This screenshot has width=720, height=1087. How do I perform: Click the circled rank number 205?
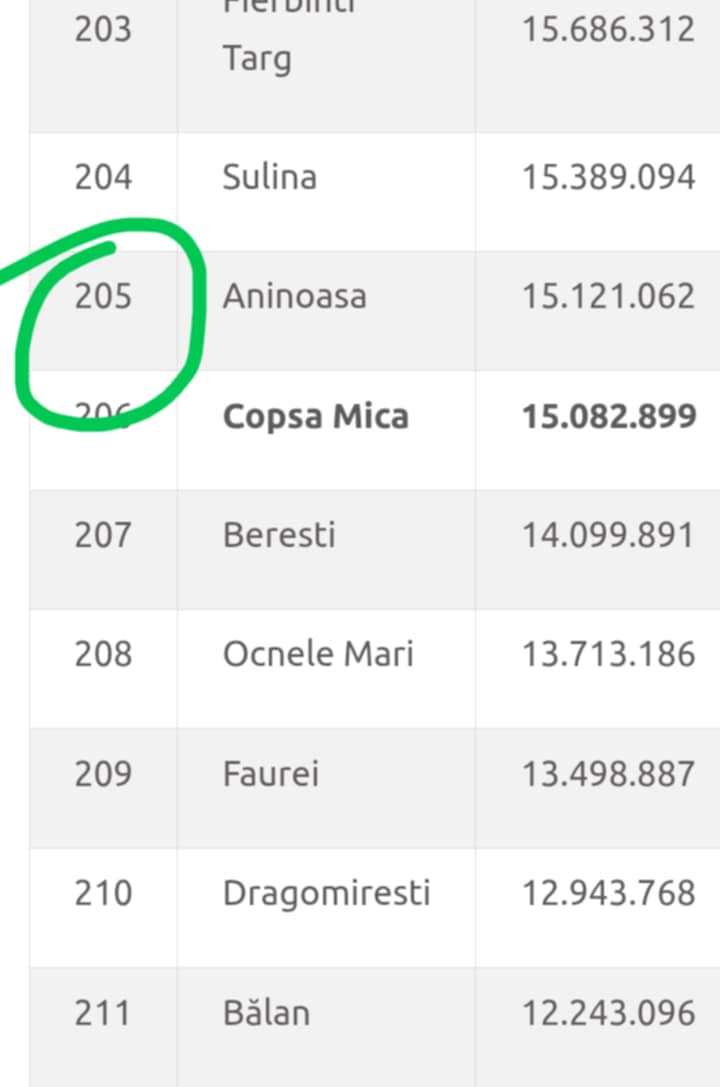(103, 297)
